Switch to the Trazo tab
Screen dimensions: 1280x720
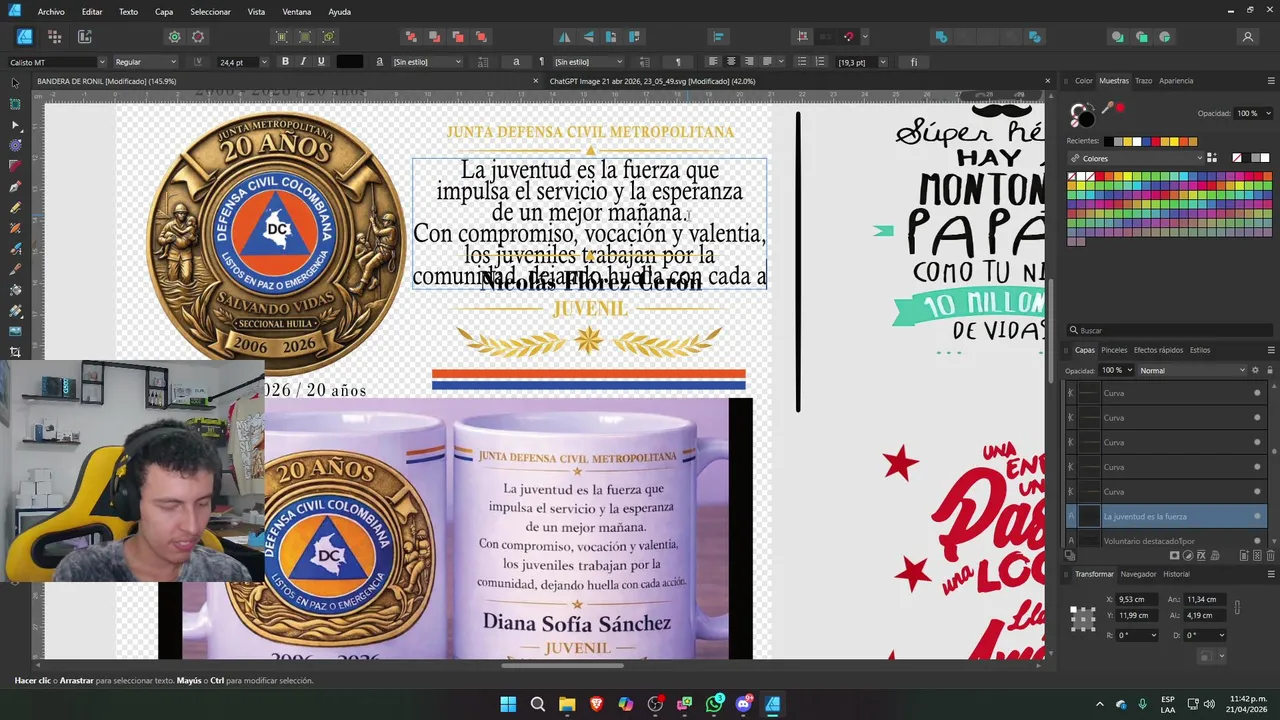(x=1143, y=81)
